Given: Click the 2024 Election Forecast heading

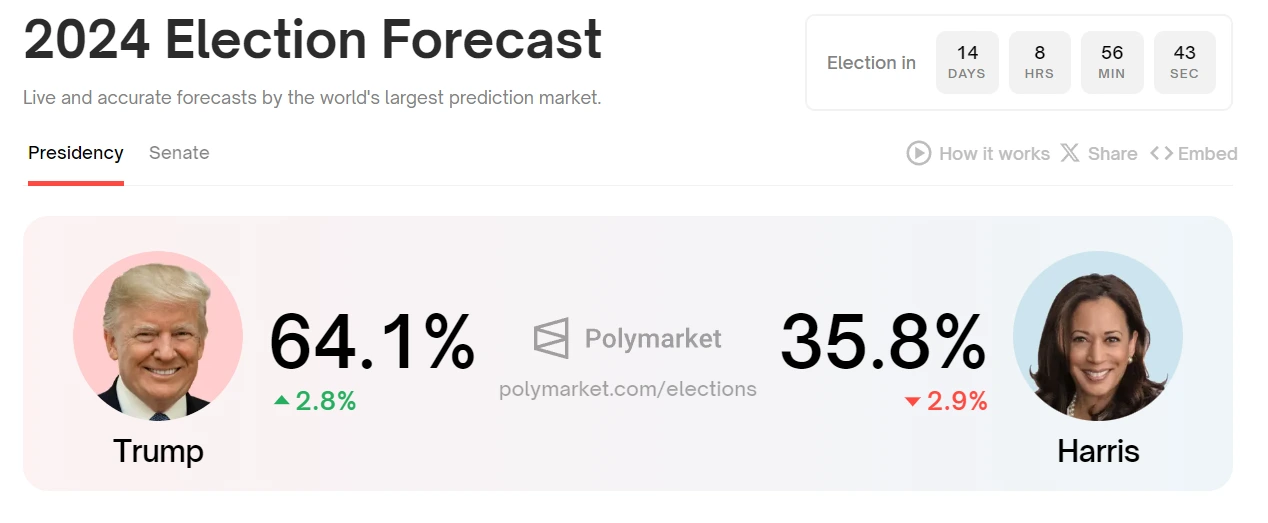Looking at the screenshot, I should 313,40.
